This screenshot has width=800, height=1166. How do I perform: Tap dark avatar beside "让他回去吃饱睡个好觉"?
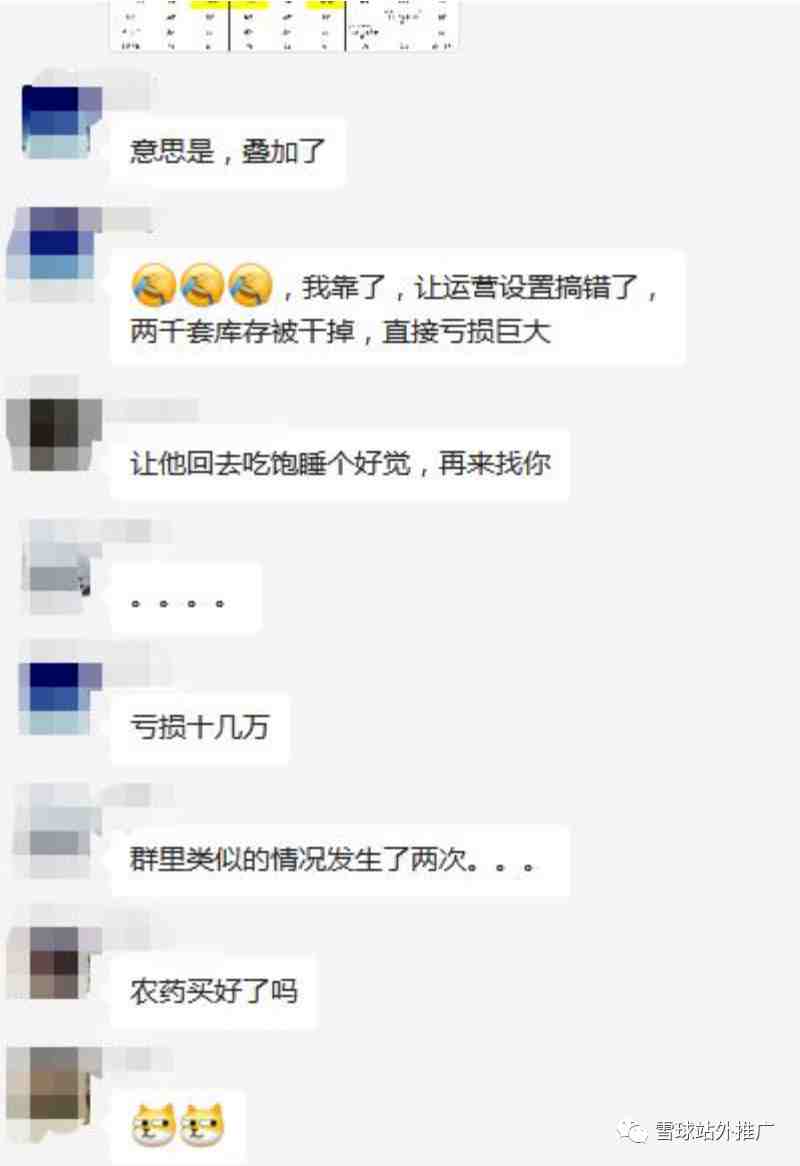54,434
